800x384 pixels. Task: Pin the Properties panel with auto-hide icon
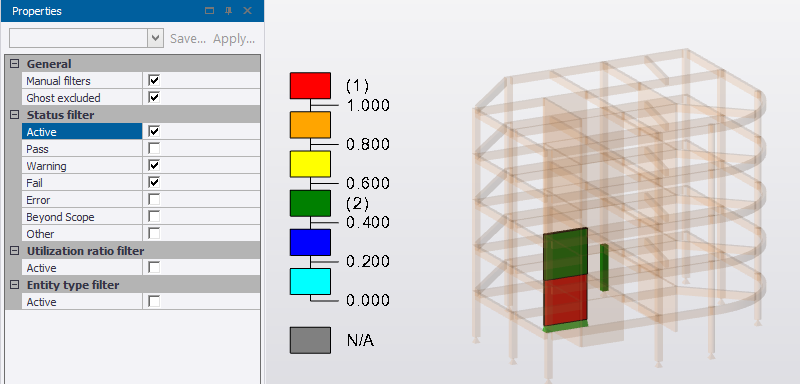[229, 11]
